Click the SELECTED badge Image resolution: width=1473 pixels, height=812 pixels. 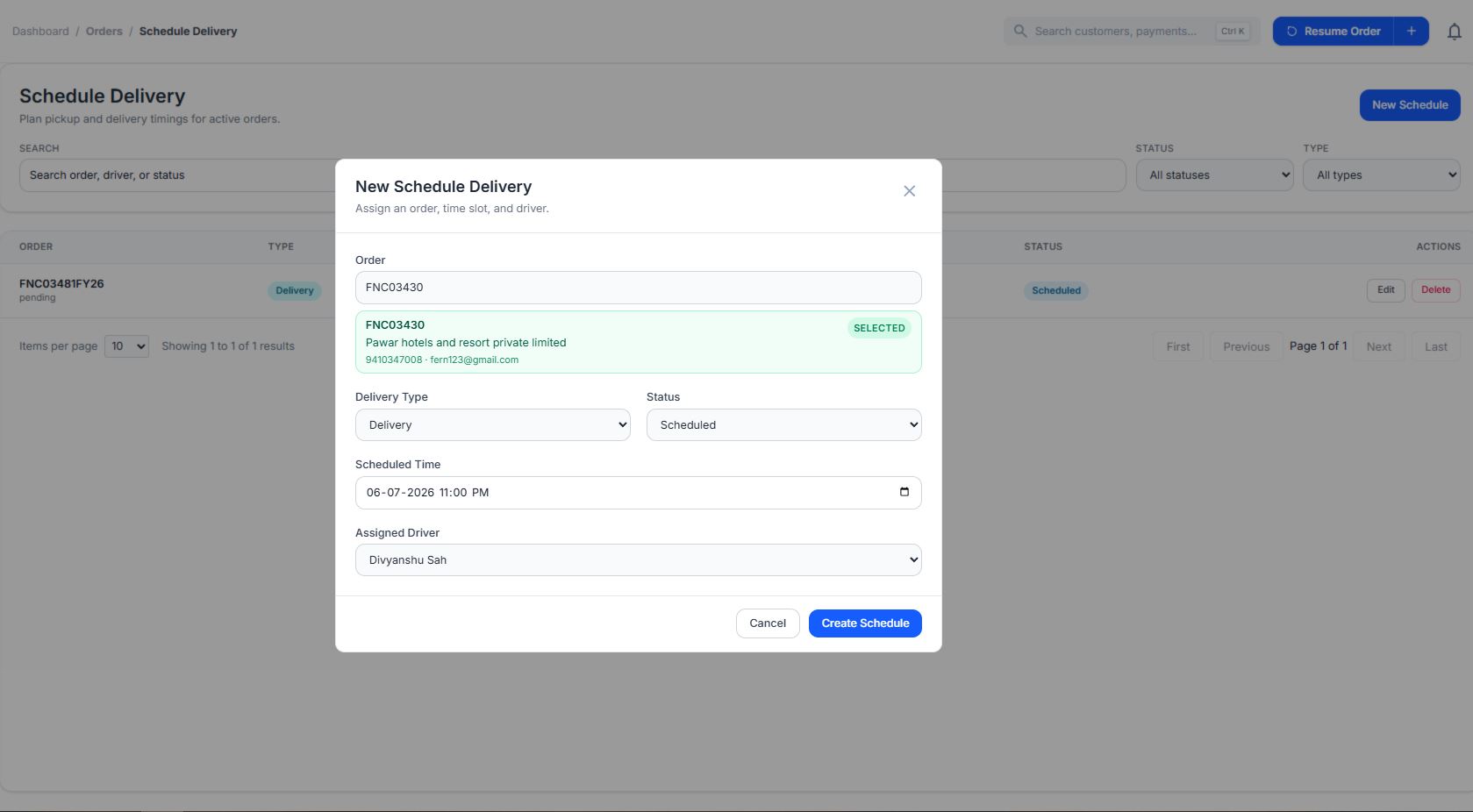(x=879, y=328)
